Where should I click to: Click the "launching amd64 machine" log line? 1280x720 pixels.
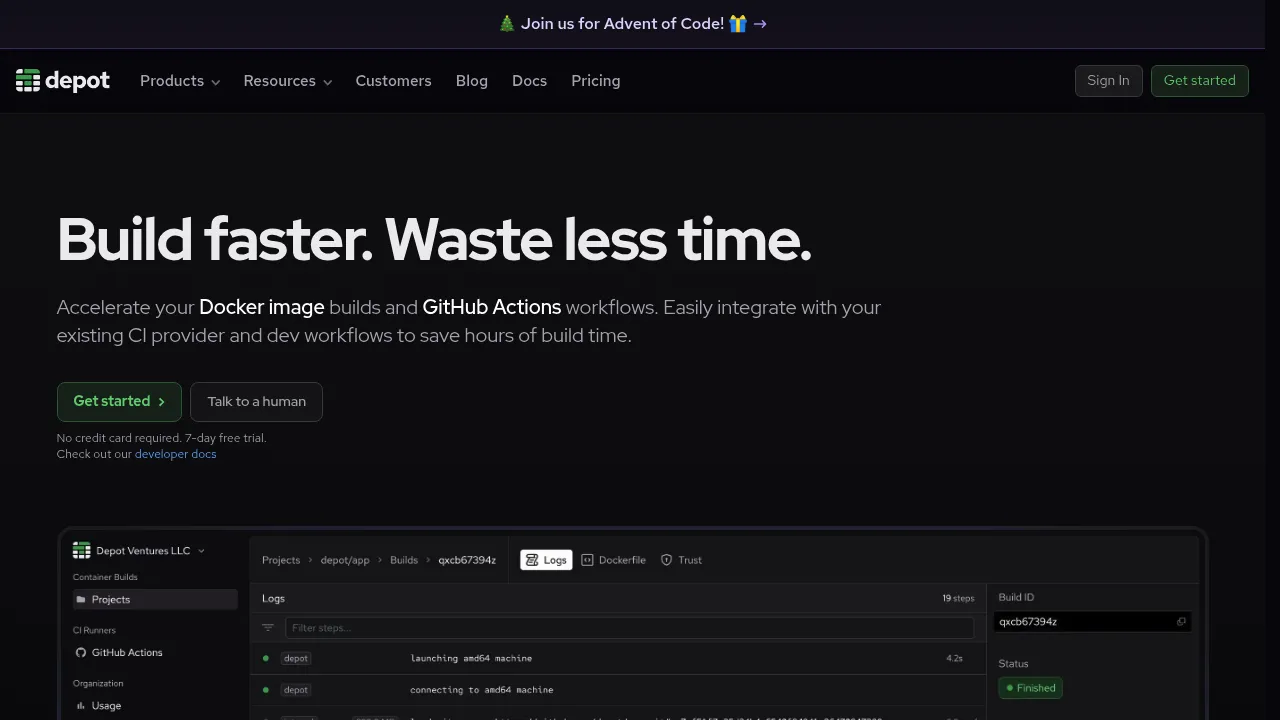pyautogui.click(x=471, y=659)
